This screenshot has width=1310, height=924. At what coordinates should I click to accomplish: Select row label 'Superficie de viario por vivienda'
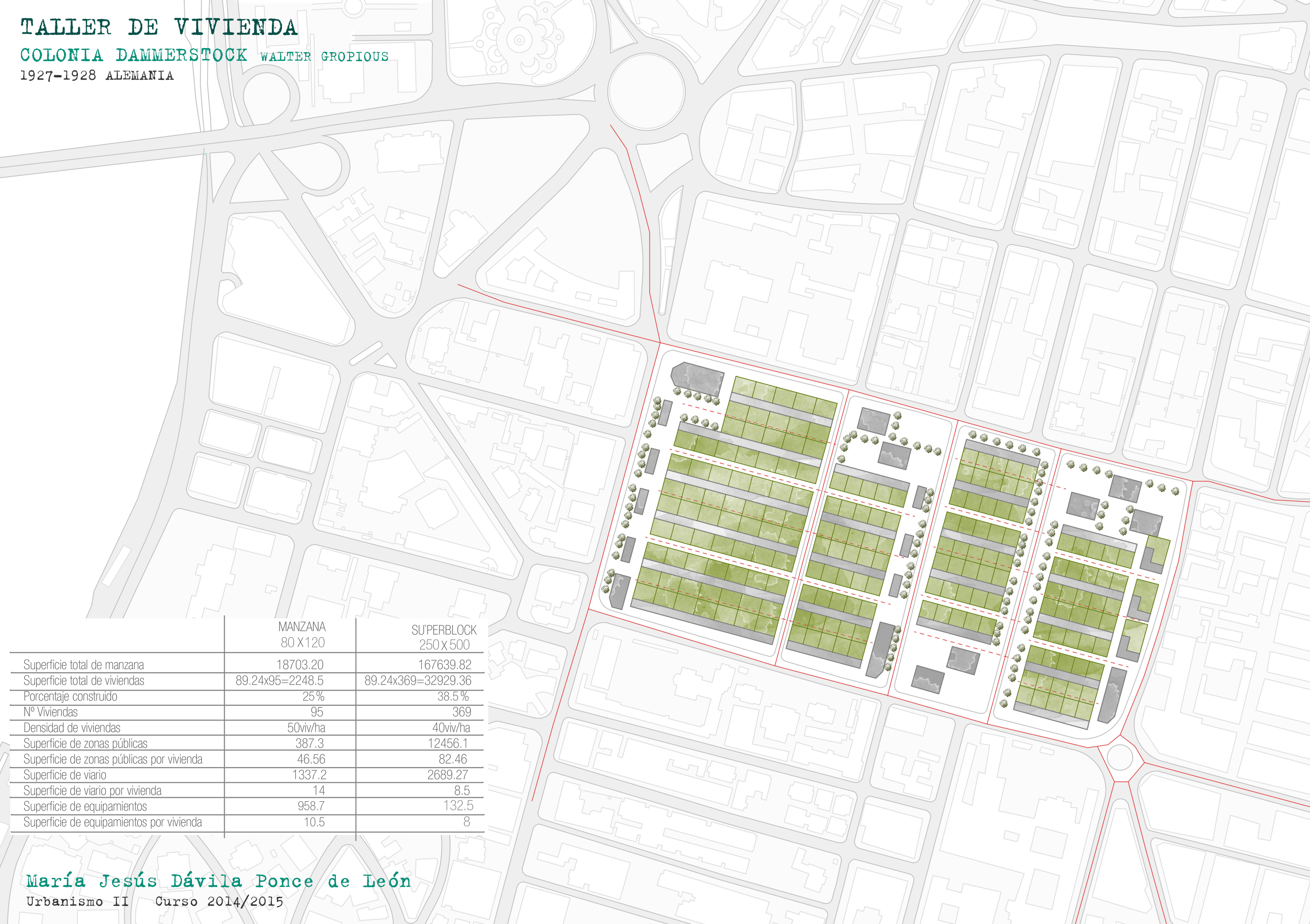tap(92, 791)
